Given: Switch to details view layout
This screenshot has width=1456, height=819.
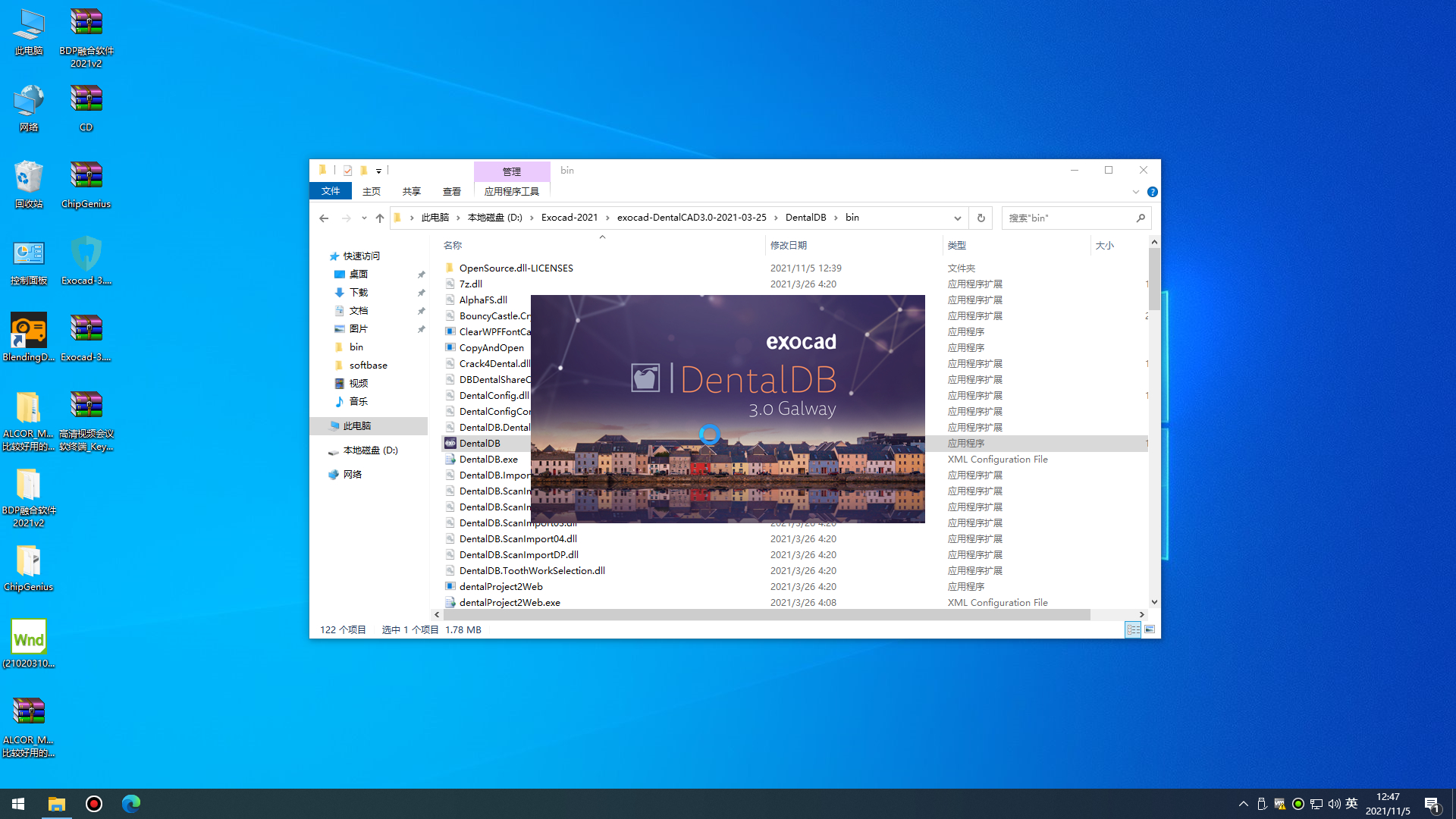Looking at the screenshot, I should (1133, 629).
